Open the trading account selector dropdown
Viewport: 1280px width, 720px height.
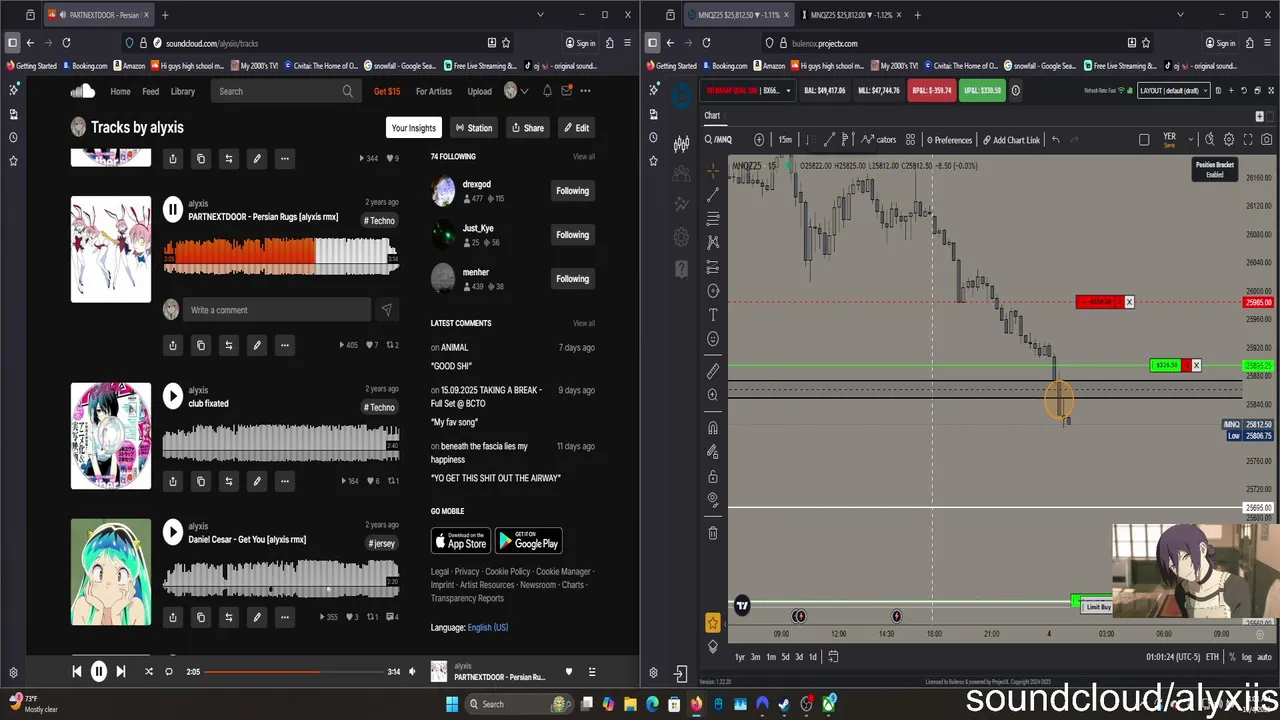tap(746, 90)
